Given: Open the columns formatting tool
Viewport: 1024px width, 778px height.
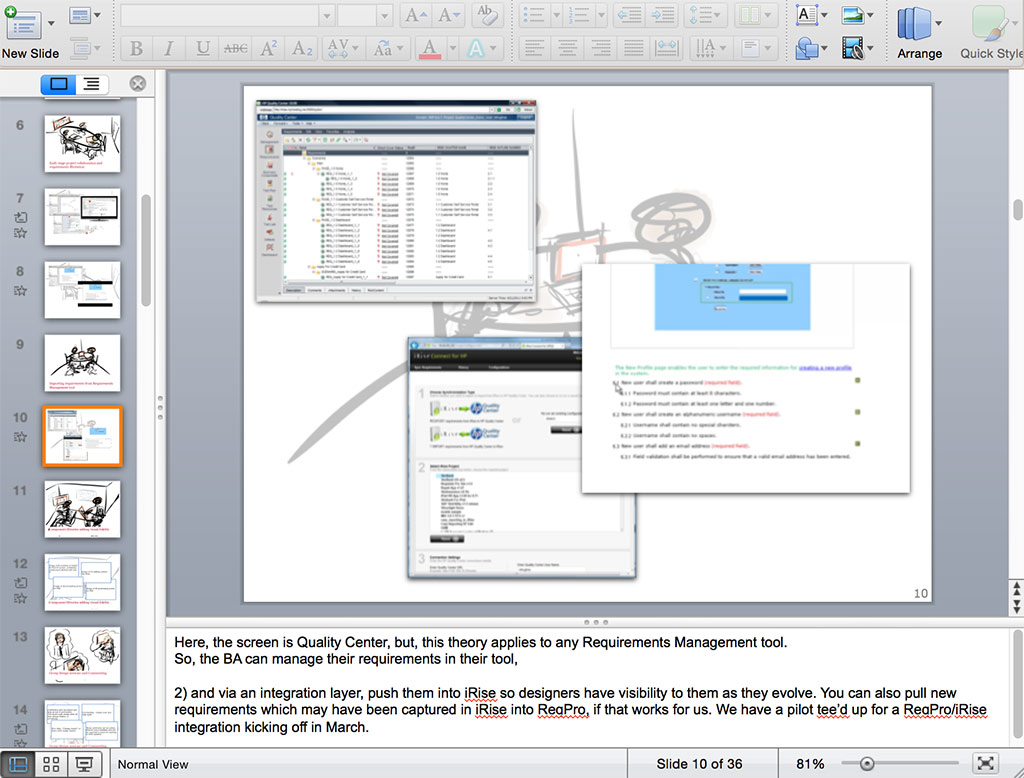Looking at the screenshot, I should coord(754,15).
